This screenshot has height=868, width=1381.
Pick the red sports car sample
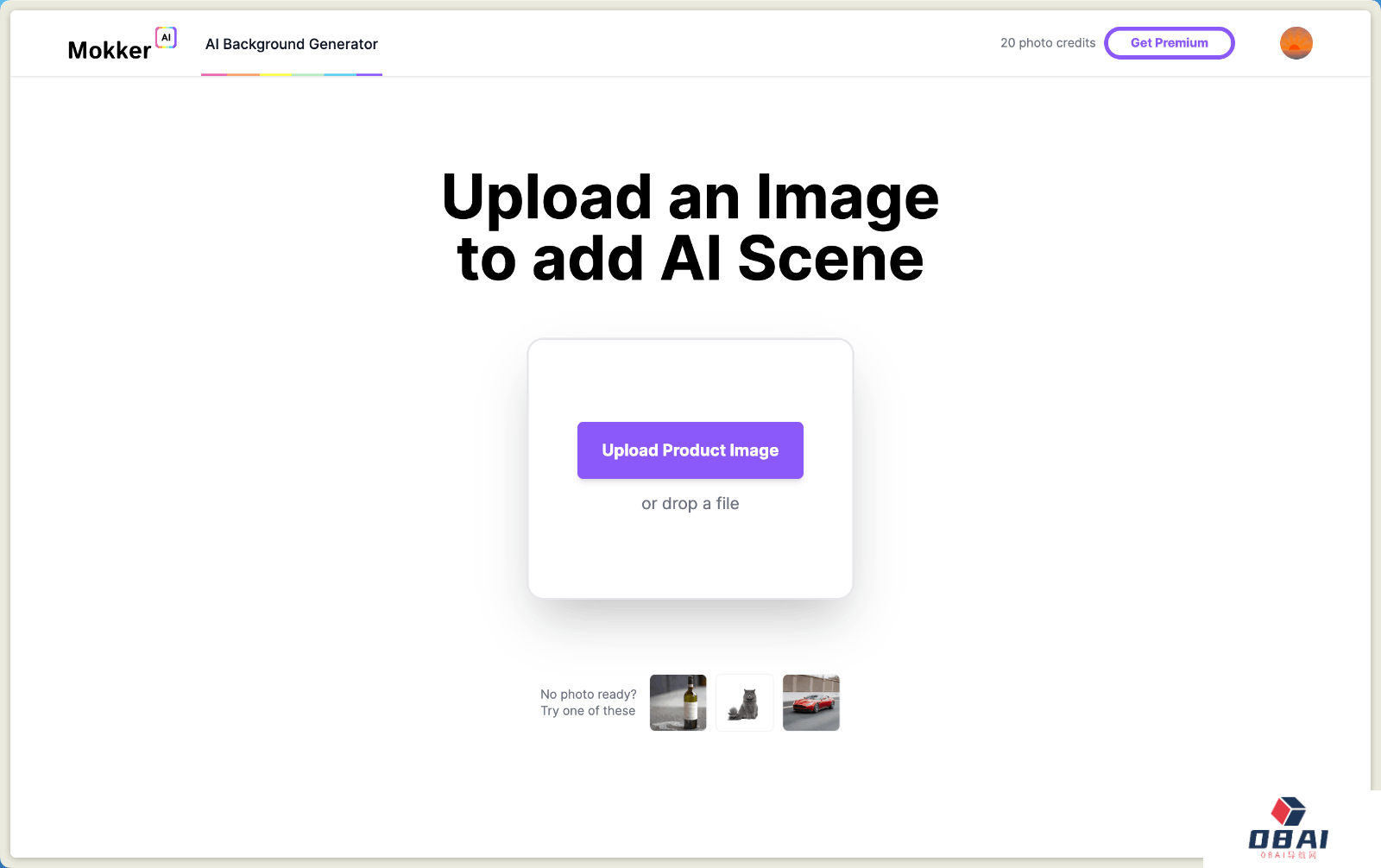pyautogui.click(x=810, y=702)
